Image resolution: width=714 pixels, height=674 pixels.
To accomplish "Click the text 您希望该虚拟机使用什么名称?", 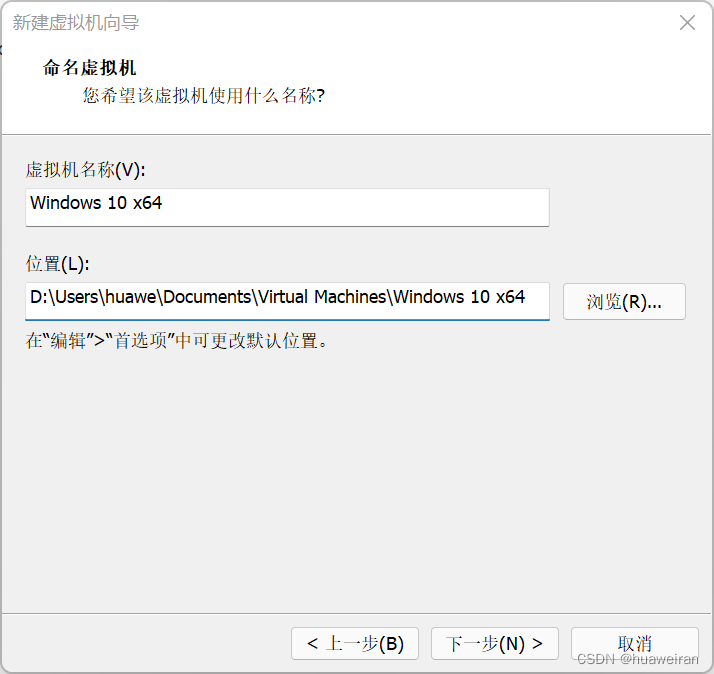I will (204, 96).
